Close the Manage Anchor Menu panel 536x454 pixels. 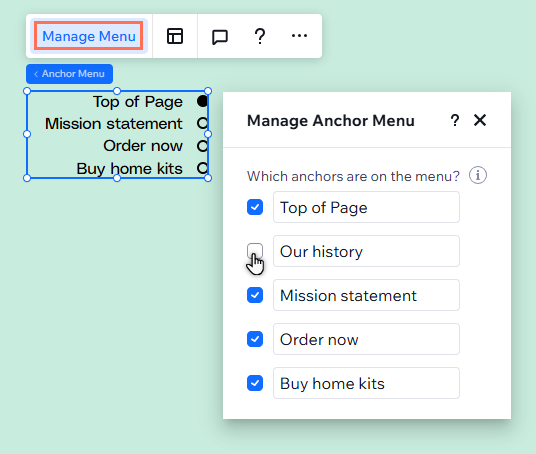480,120
